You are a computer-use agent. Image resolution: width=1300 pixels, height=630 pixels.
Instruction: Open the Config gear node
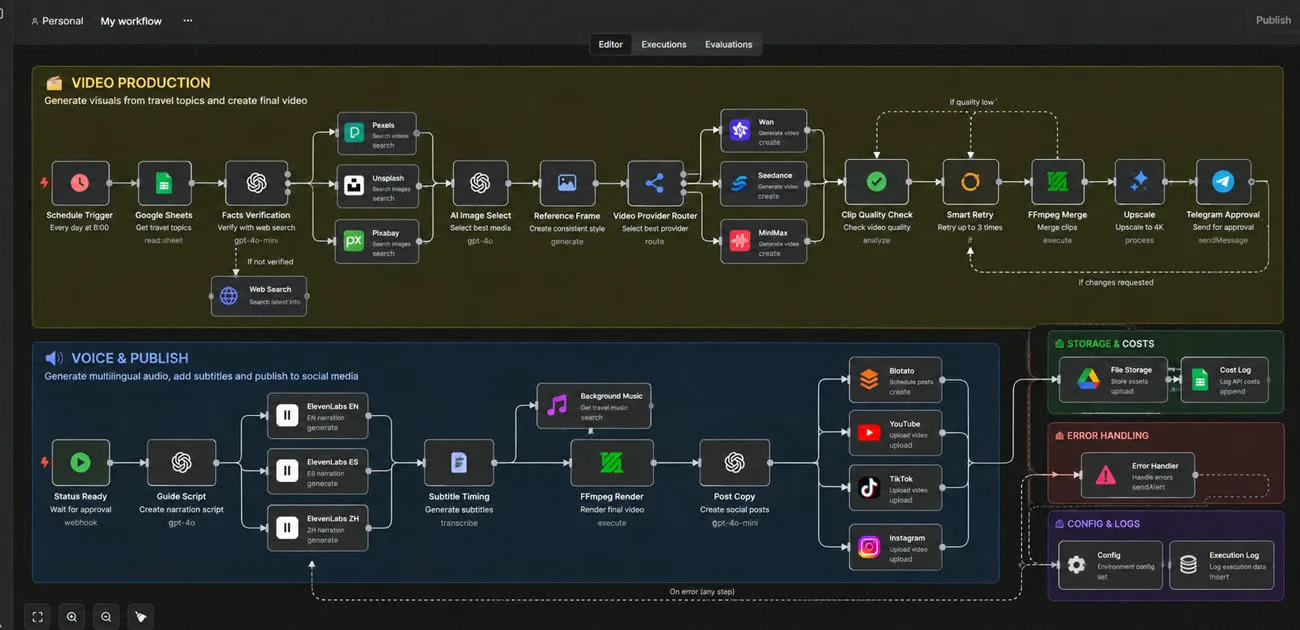[x=1111, y=564]
